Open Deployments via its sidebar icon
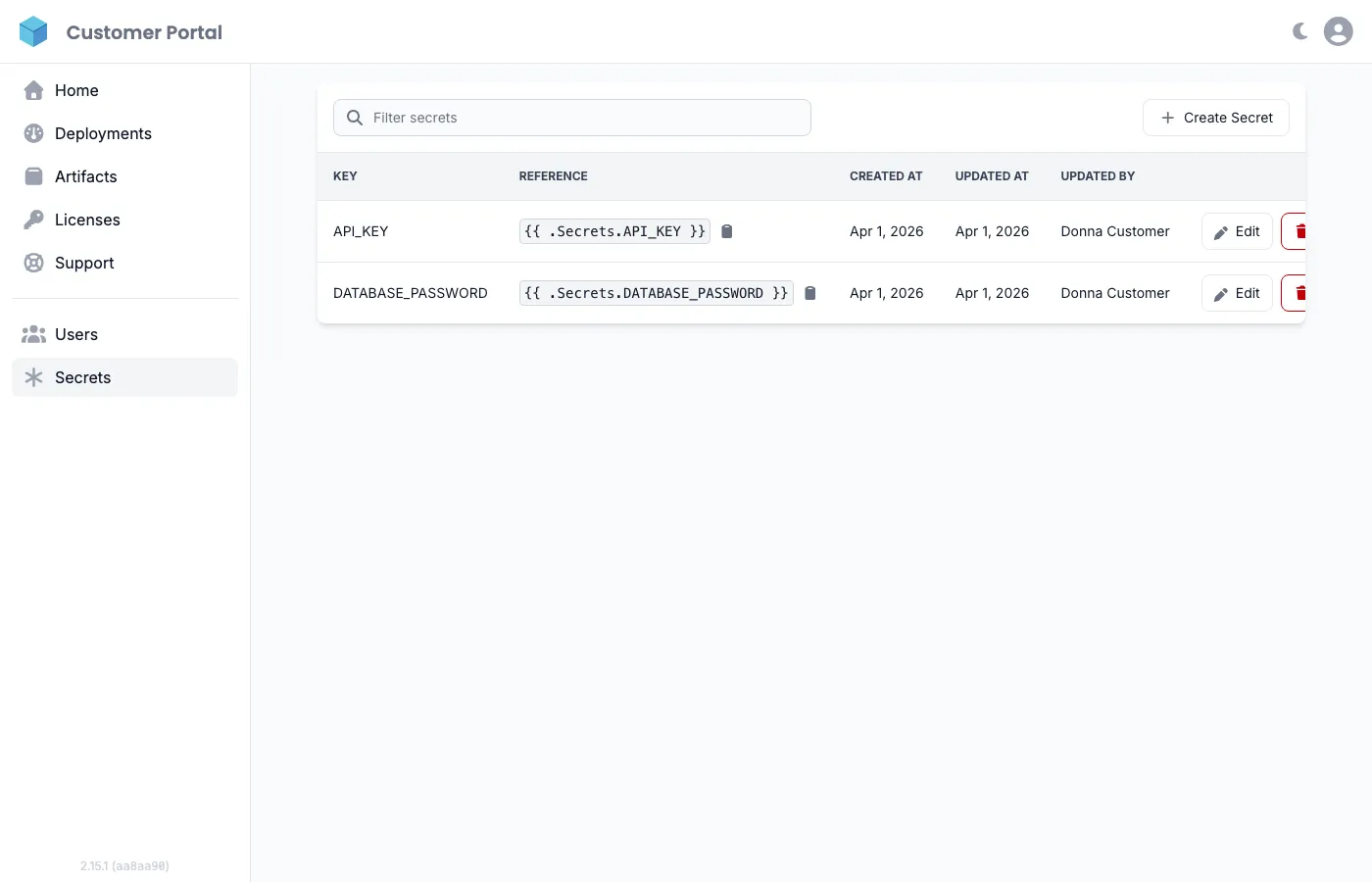Viewport: 1372px width, 882px height. pyautogui.click(x=33, y=133)
